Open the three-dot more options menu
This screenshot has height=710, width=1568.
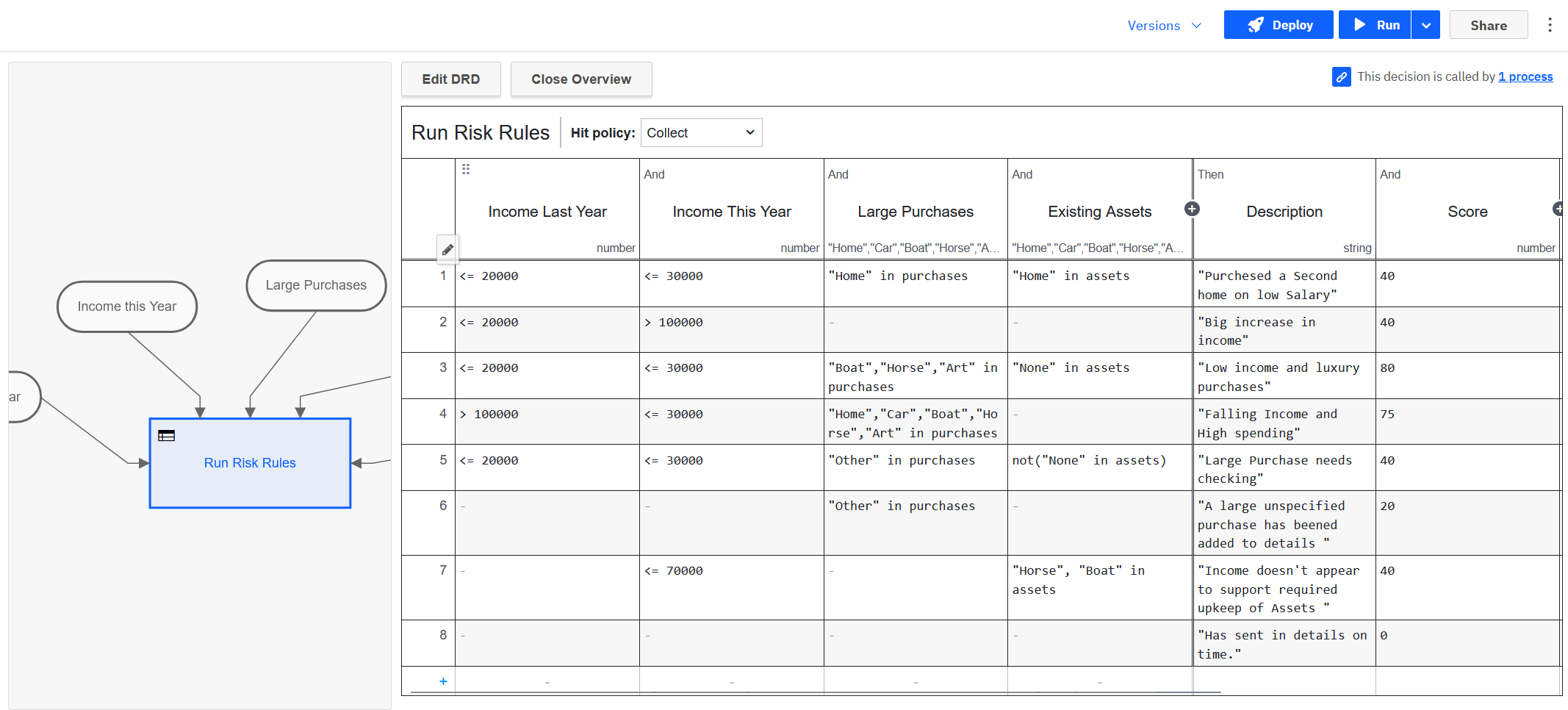pyautogui.click(x=1550, y=25)
